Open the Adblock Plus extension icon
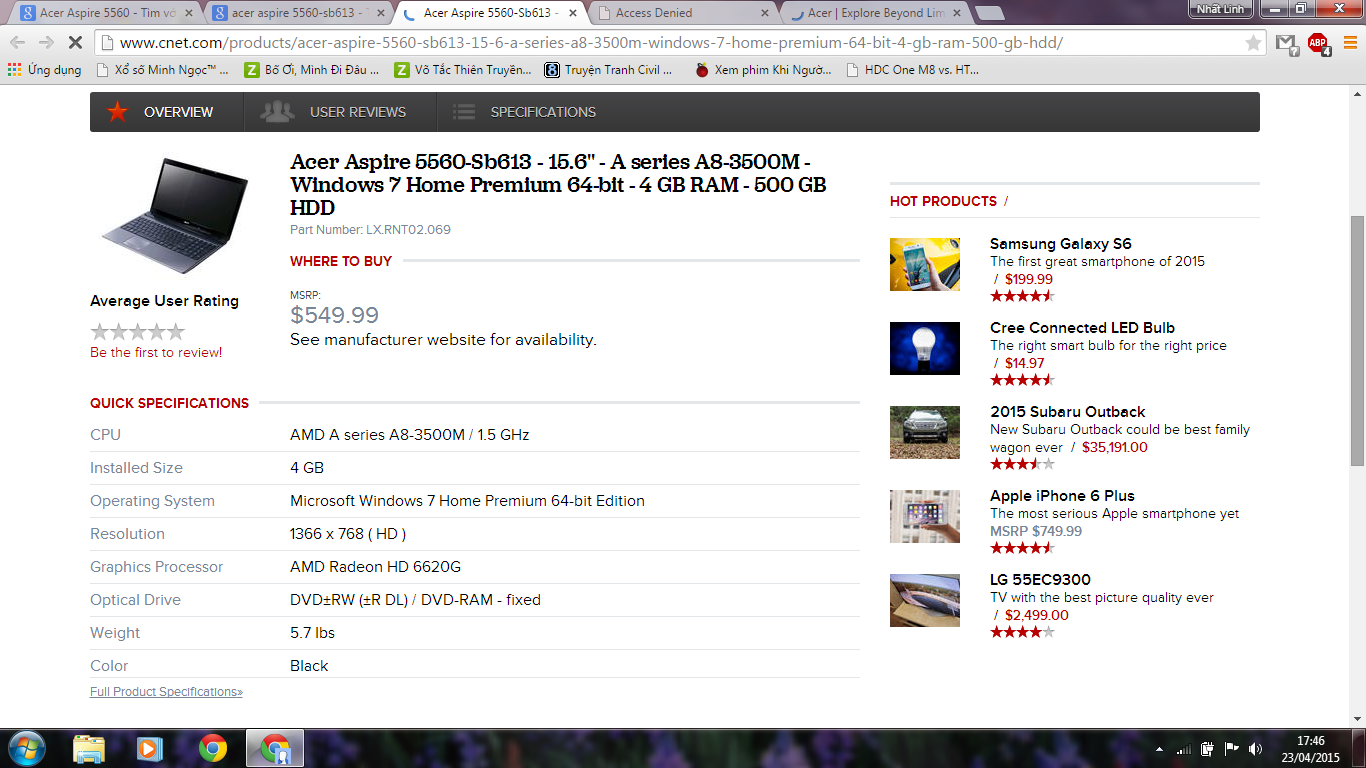Viewport: 1366px width, 768px height. click(1318, 44)
